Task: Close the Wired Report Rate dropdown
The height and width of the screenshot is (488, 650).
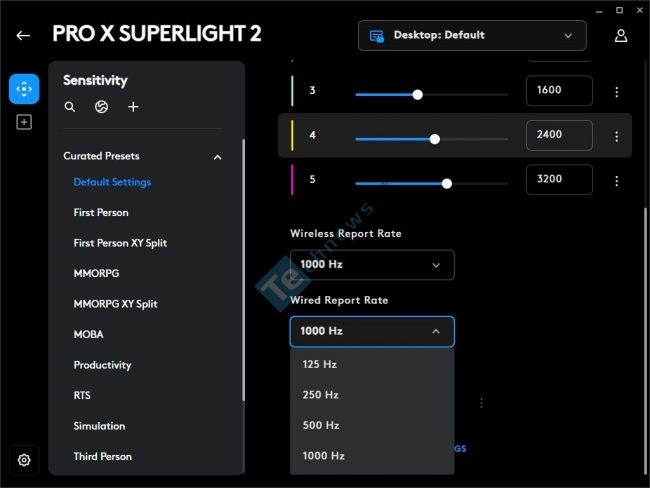Action: point(372,331)
